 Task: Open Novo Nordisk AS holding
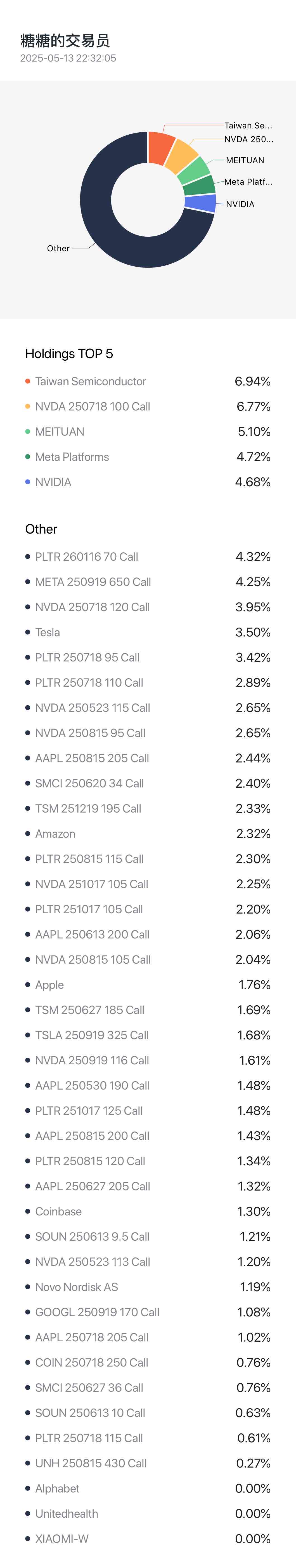coord(148,1287)
